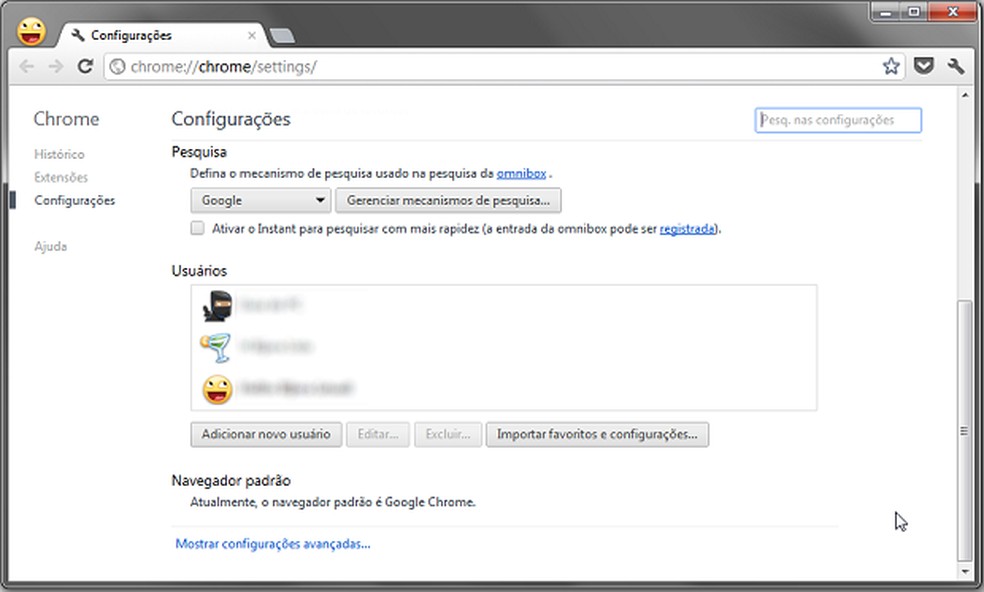The height and width of the screenshot is (592, 984).
Task: Go to Extensões in the sidebar
Action: click(x=61, y=177)
